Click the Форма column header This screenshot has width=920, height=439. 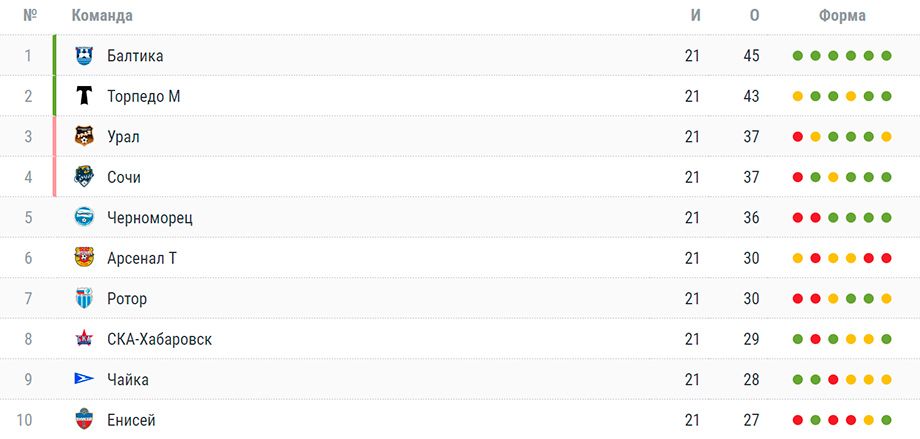[842, 15]
